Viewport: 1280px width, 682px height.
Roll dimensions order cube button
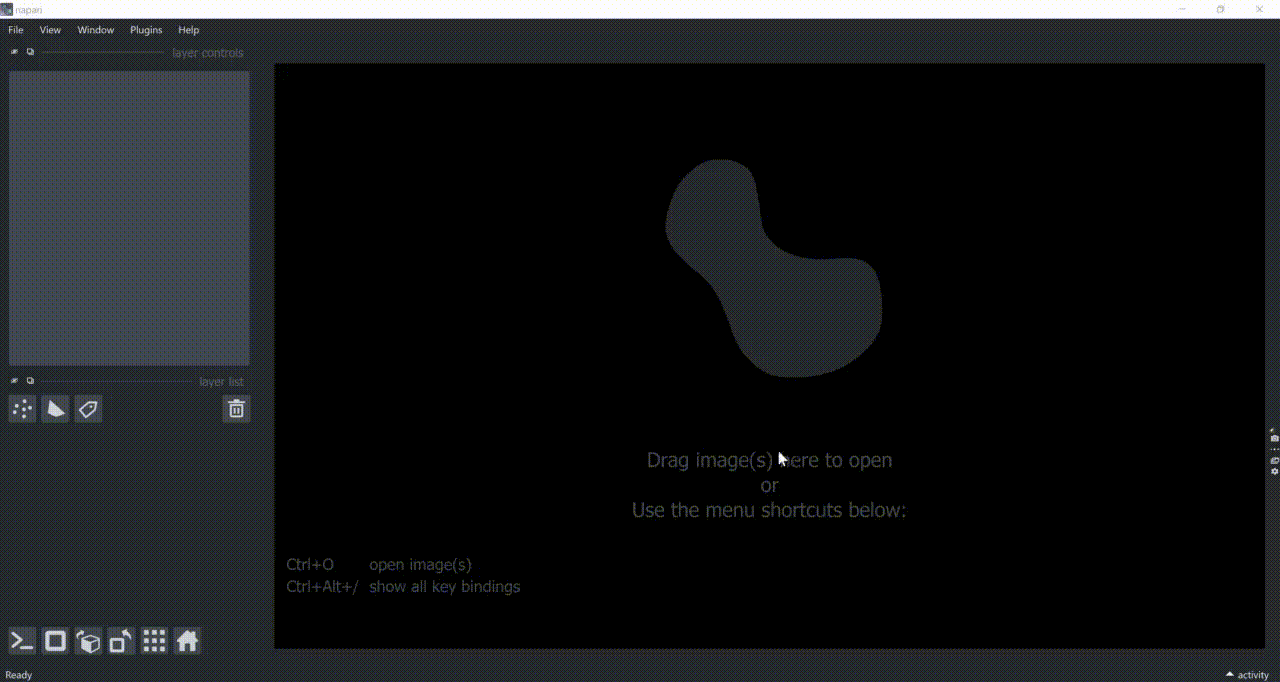[88, 641]
